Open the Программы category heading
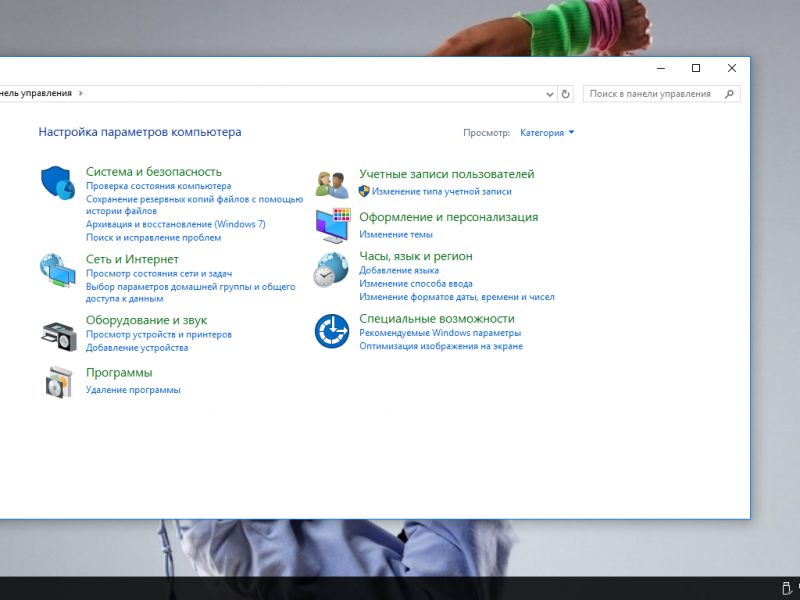The image size is (800, 600). tap(119, 373)
